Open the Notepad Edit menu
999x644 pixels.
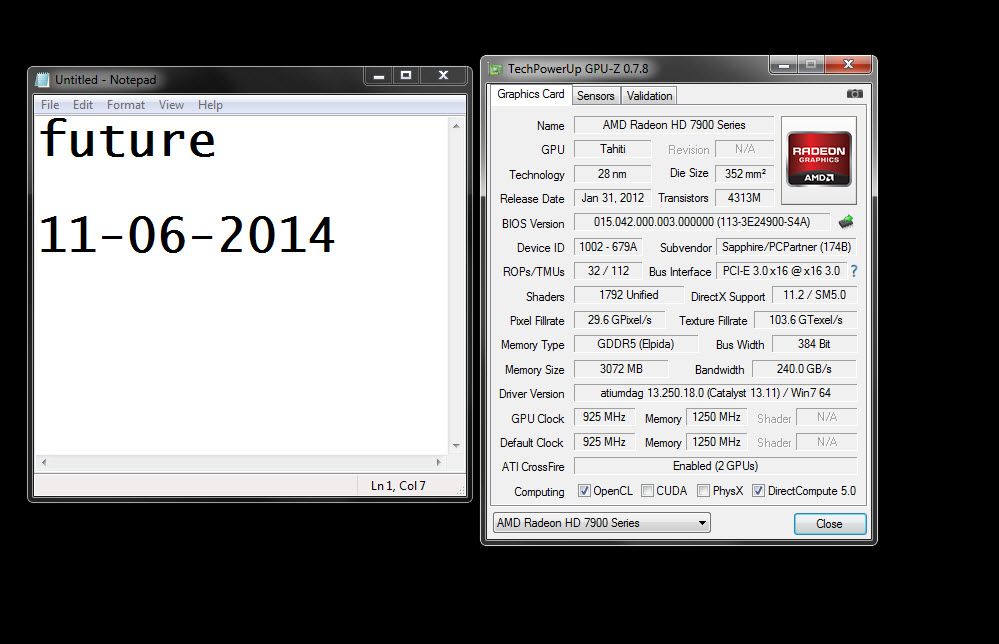pos(83,105)
